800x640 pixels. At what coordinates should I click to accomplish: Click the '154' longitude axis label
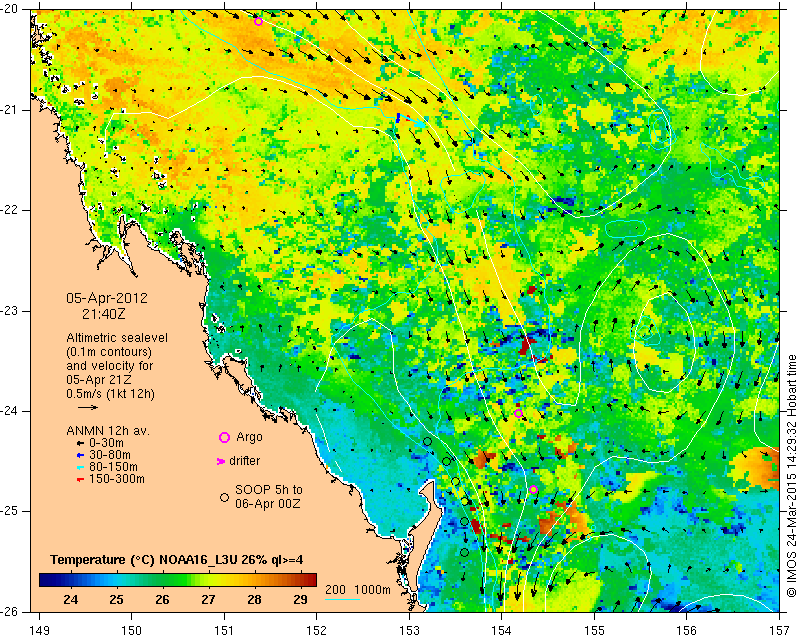tap(502, 631)
